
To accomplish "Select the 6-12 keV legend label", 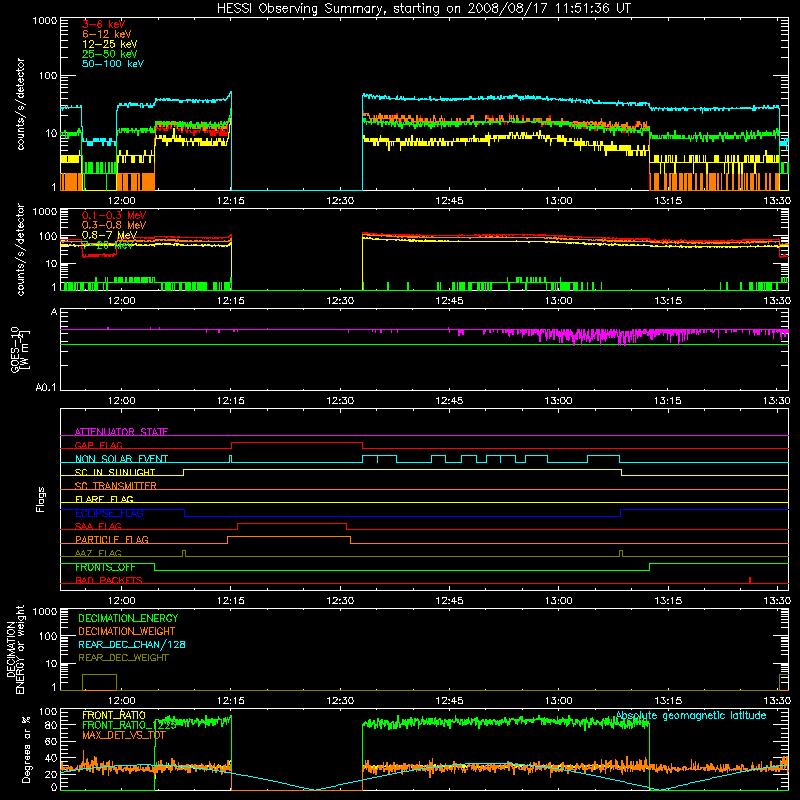I will [107, 34].
